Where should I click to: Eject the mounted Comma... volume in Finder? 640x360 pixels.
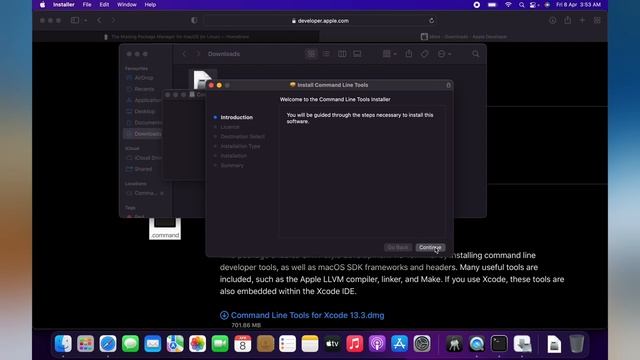pyautogui.click(x=162, y=193)
